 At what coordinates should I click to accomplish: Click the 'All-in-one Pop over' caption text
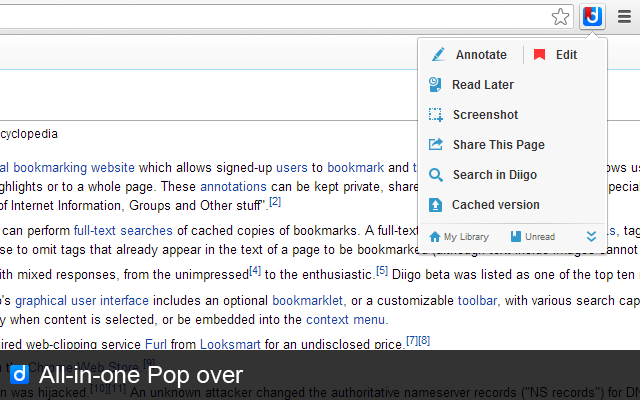click(x=141, y=375)
